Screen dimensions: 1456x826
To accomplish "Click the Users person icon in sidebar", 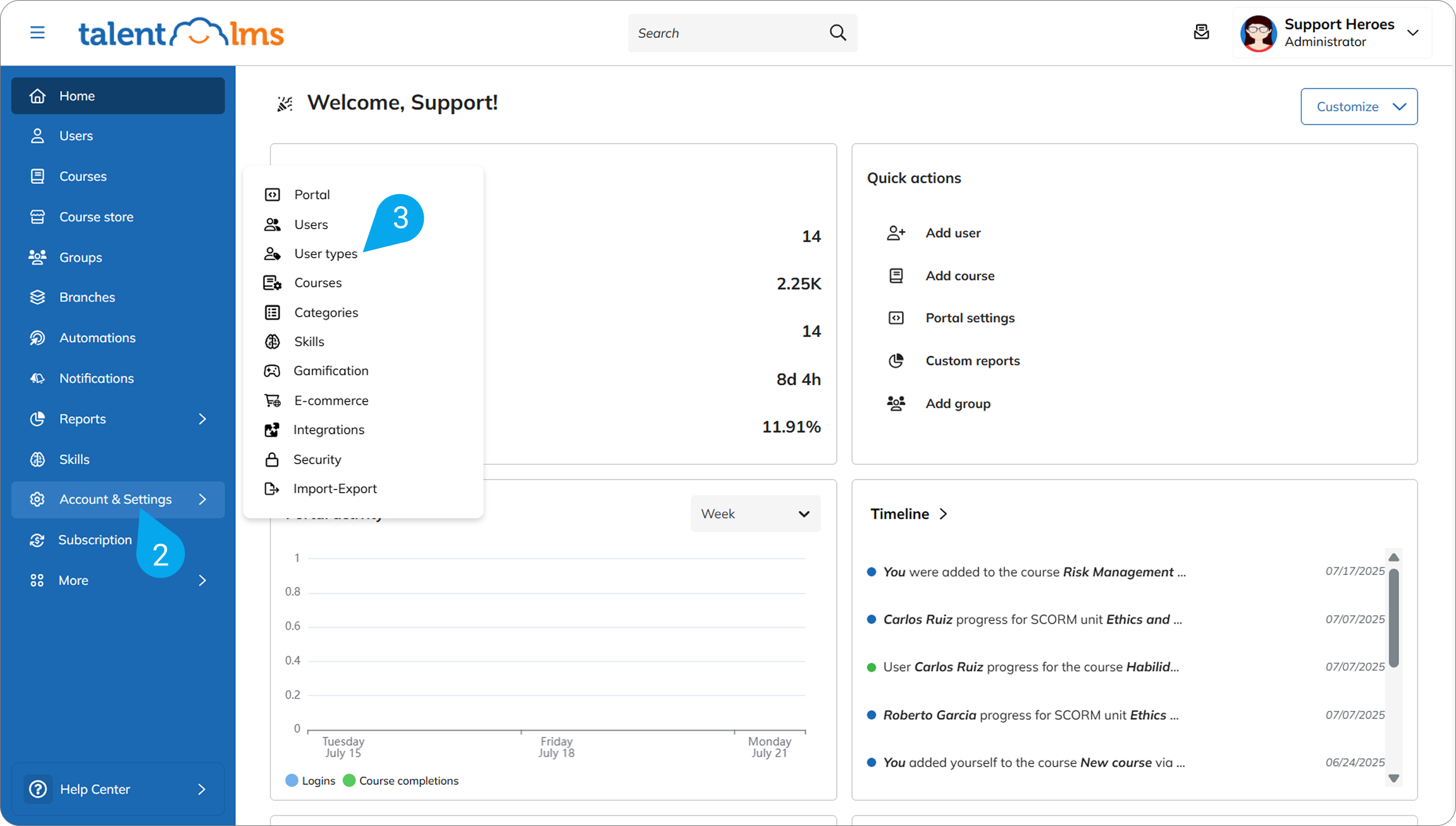I will [x=37, y=135].
